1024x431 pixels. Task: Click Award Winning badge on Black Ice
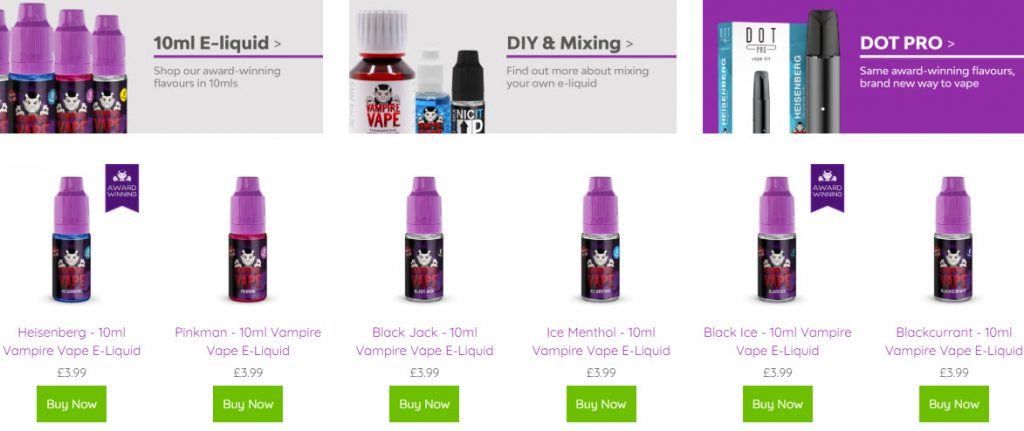click(x=827, y=187)
